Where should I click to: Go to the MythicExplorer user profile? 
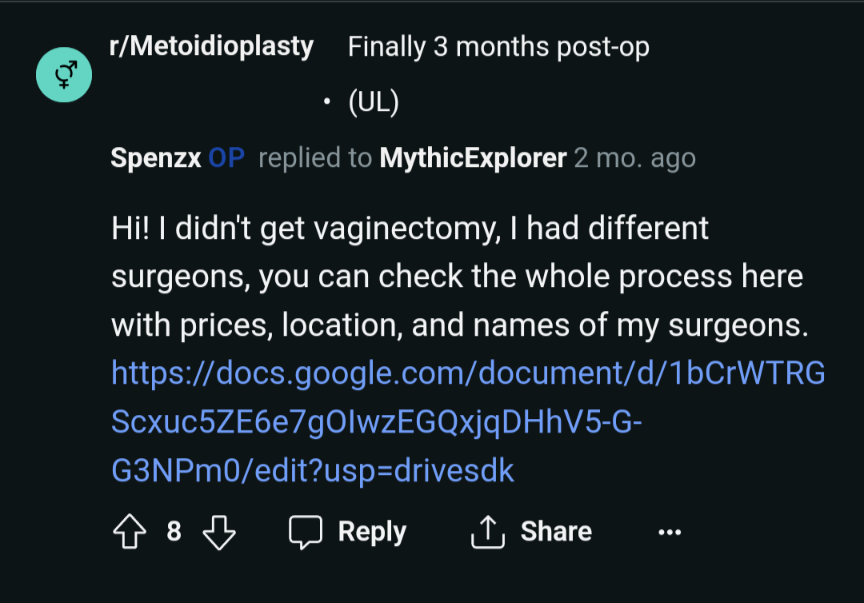point(473,158)
